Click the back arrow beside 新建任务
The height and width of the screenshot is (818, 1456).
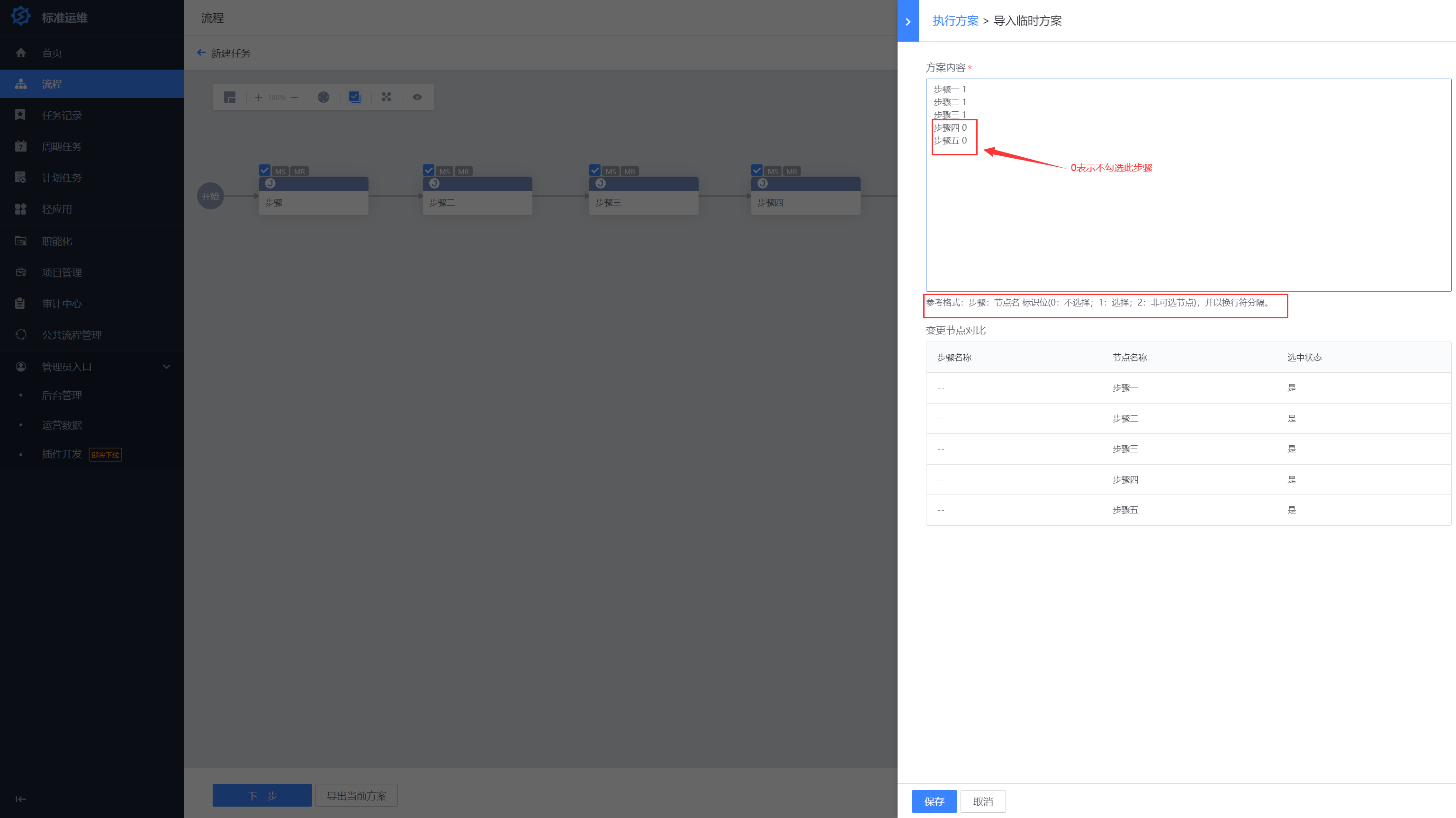pos(201,53)
